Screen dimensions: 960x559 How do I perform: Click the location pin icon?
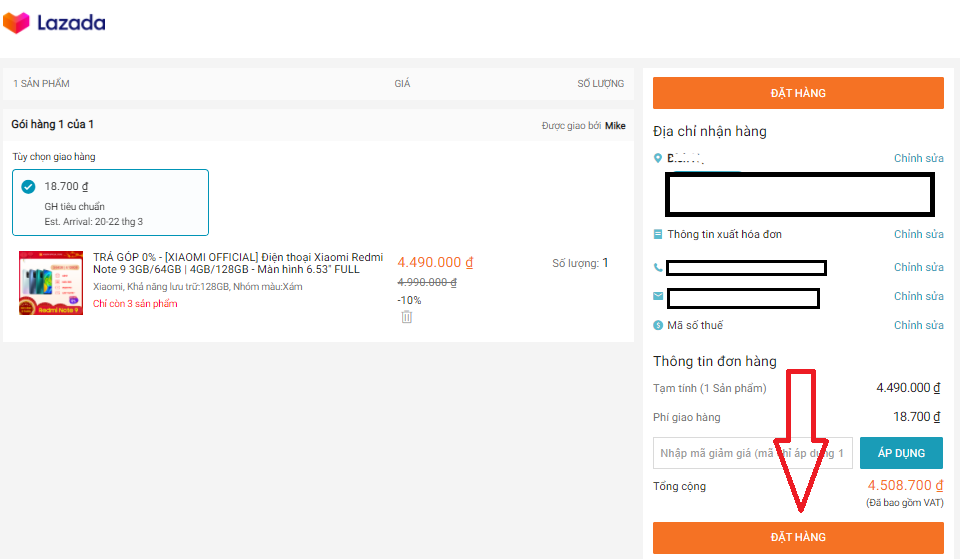[658, 158]
